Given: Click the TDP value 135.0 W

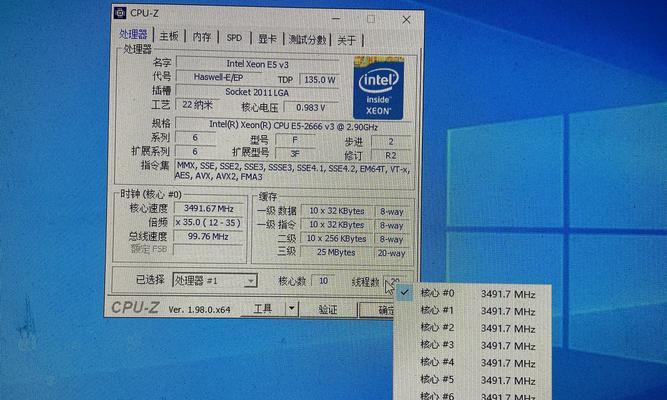Looking at the screenshot, I should click(320, 80).
